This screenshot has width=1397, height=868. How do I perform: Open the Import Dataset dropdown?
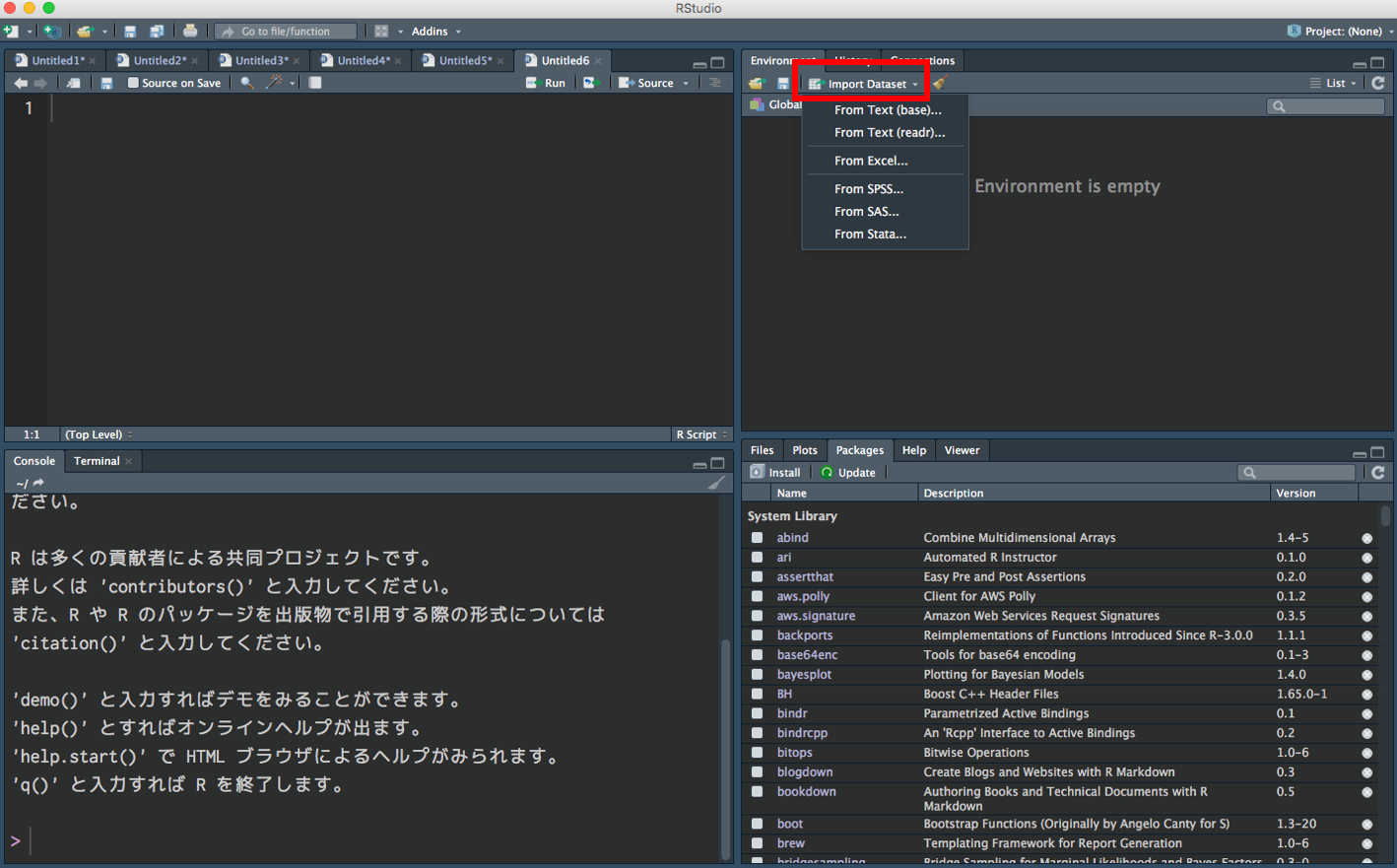(x=862, y=83)
